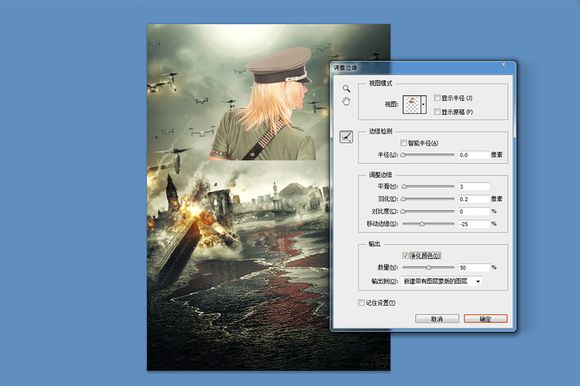Click the 羽化 value field showing 0.2

coord(474,199)
